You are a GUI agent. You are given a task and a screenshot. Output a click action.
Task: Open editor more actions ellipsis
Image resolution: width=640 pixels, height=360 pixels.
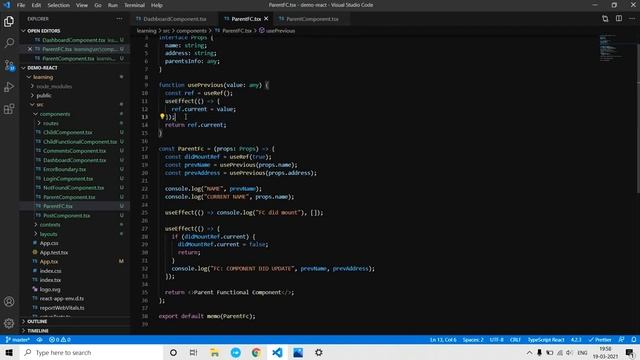coord(632,19)
